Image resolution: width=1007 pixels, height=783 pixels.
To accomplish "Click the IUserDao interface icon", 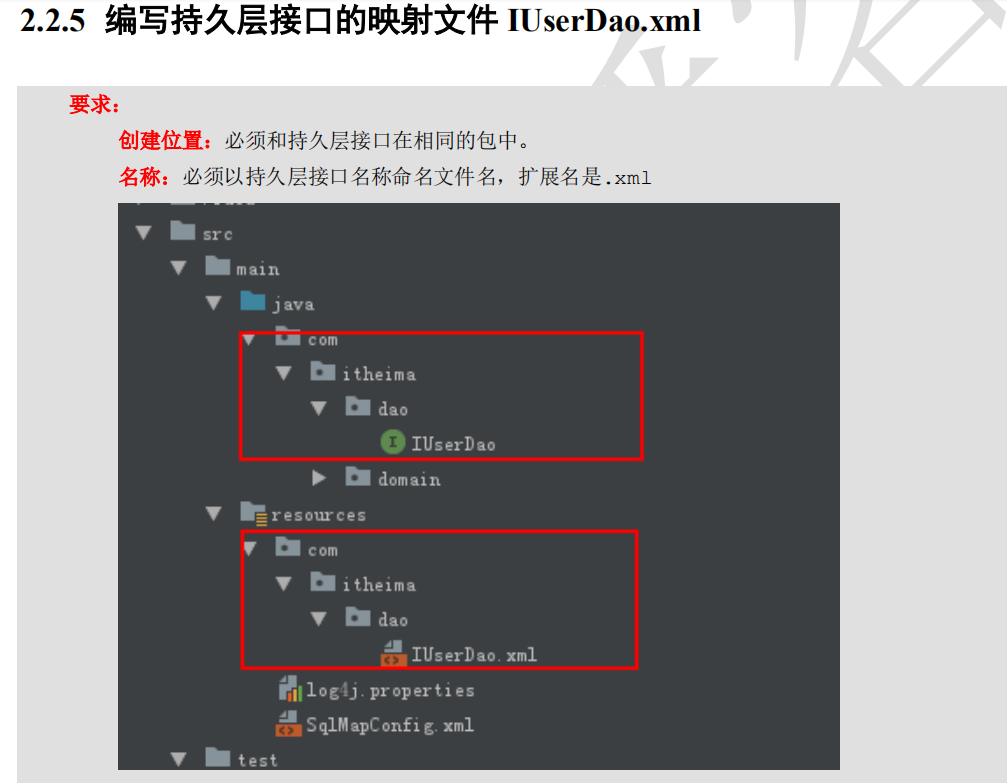I will click(392, 442).
